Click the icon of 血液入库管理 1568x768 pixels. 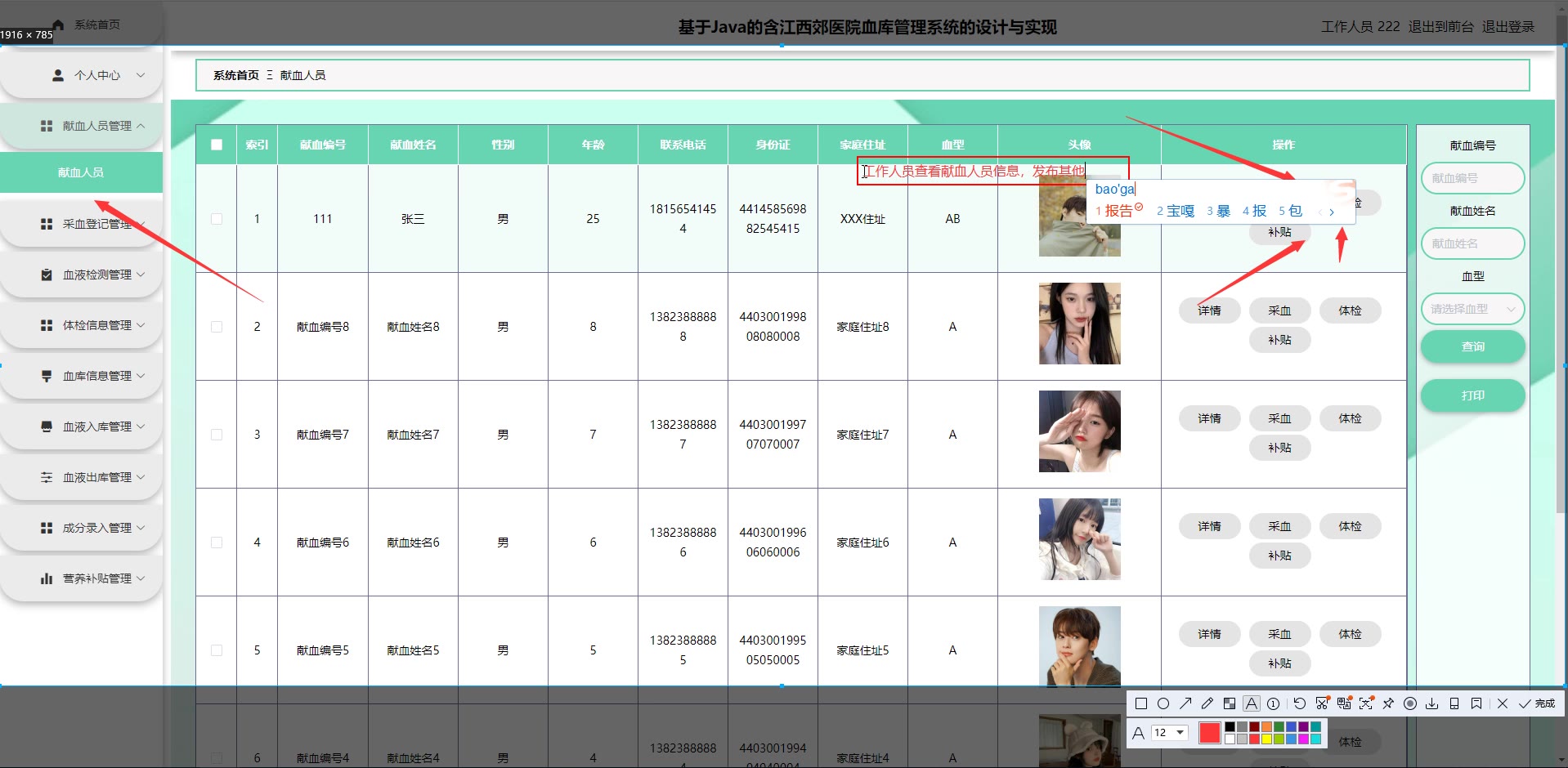pyautogui.click(x=47, y=426)
